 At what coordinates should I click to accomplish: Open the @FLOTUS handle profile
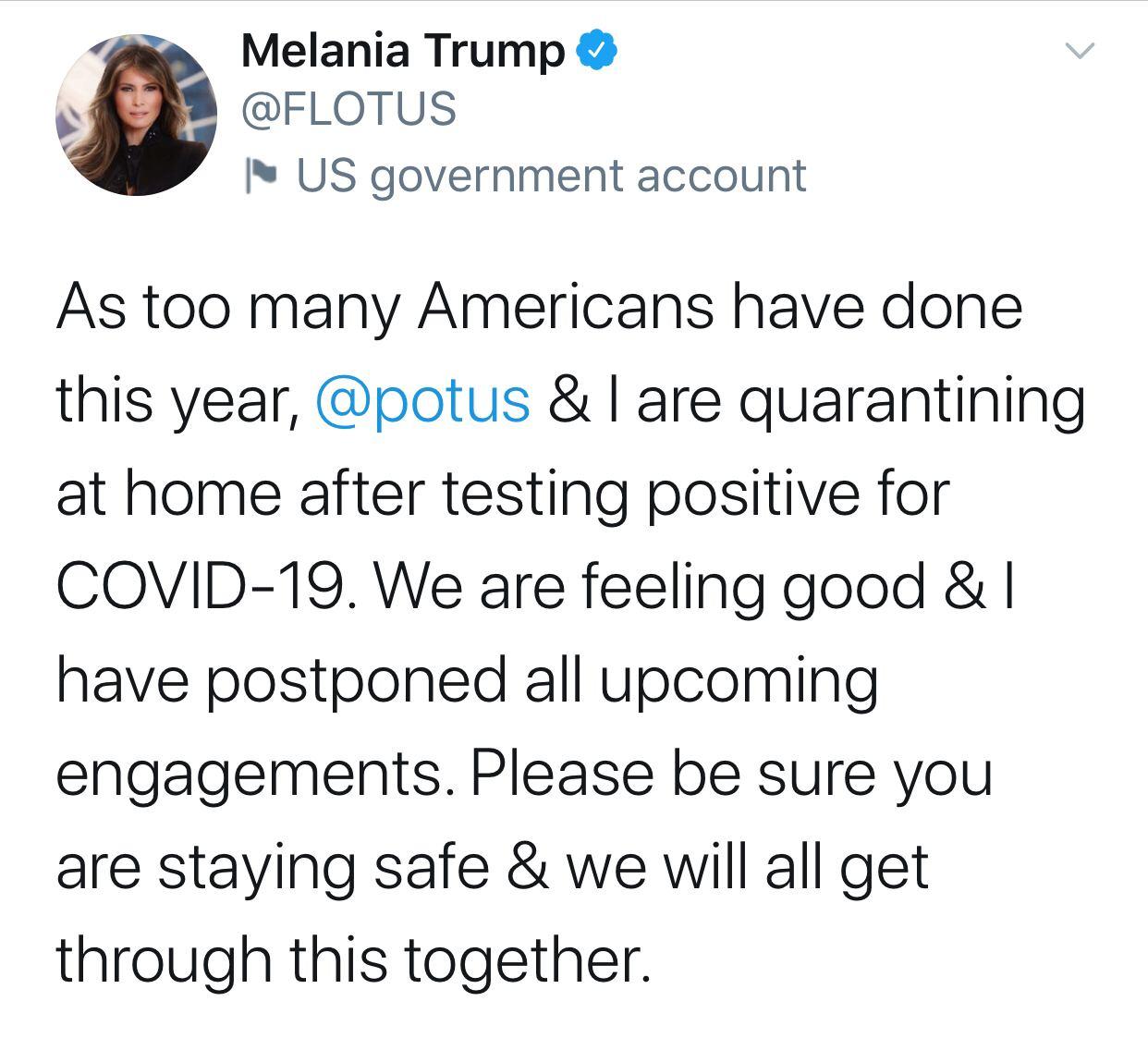point(348,108)
